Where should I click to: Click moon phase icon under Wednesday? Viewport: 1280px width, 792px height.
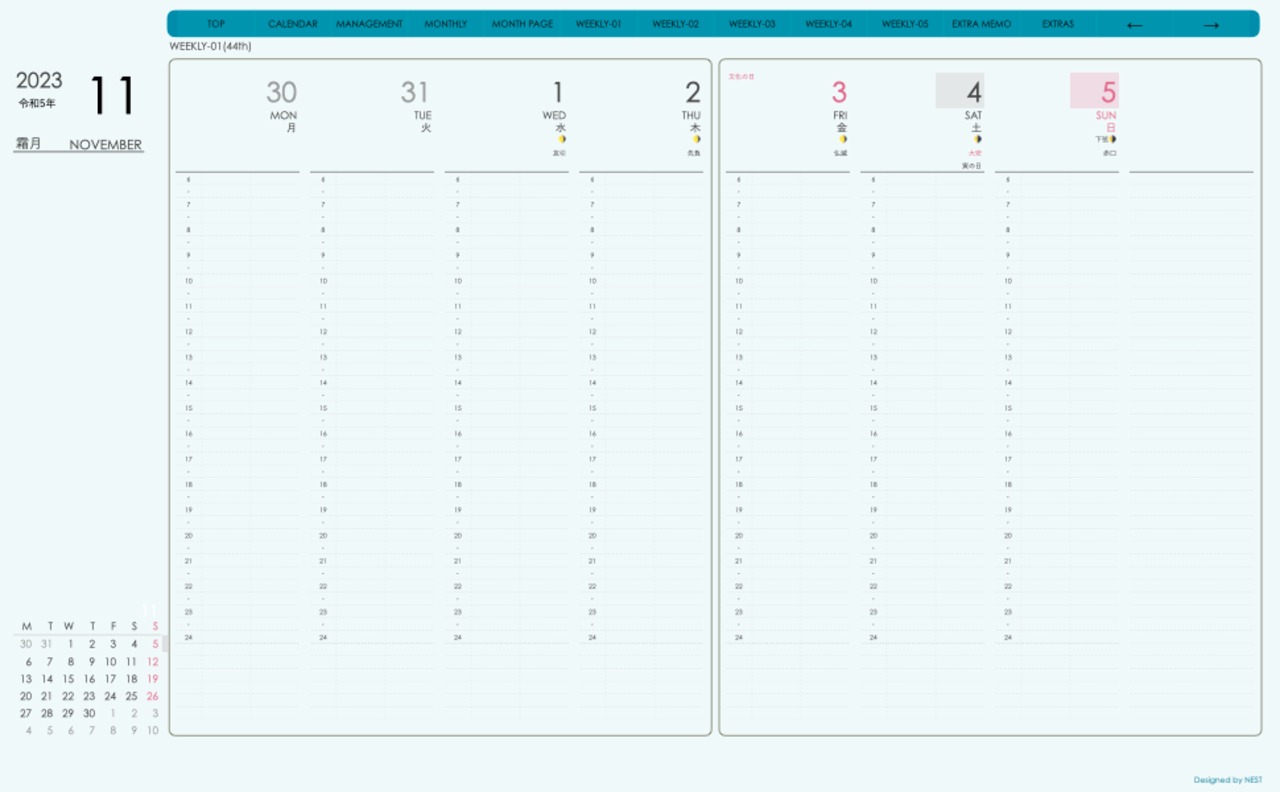click(562, 139)
